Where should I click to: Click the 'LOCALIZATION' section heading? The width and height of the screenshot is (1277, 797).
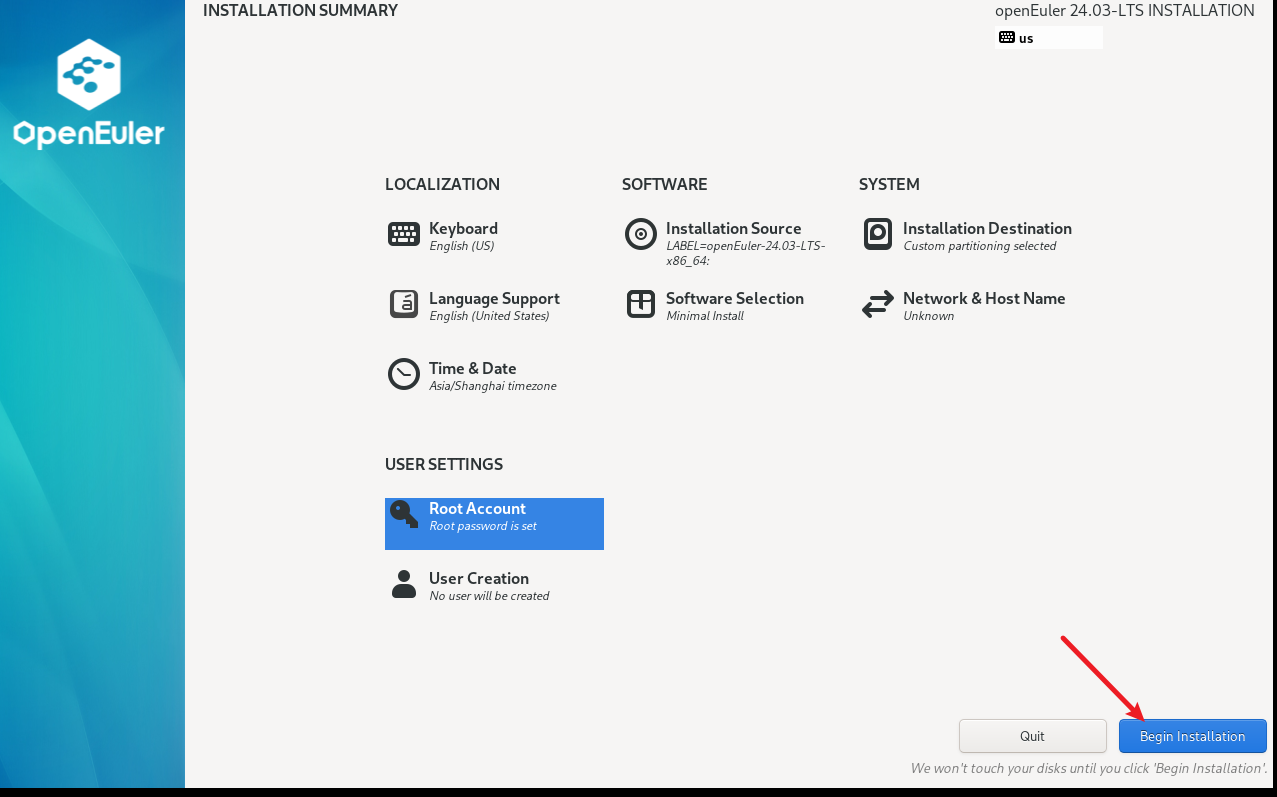coord(442,184)
